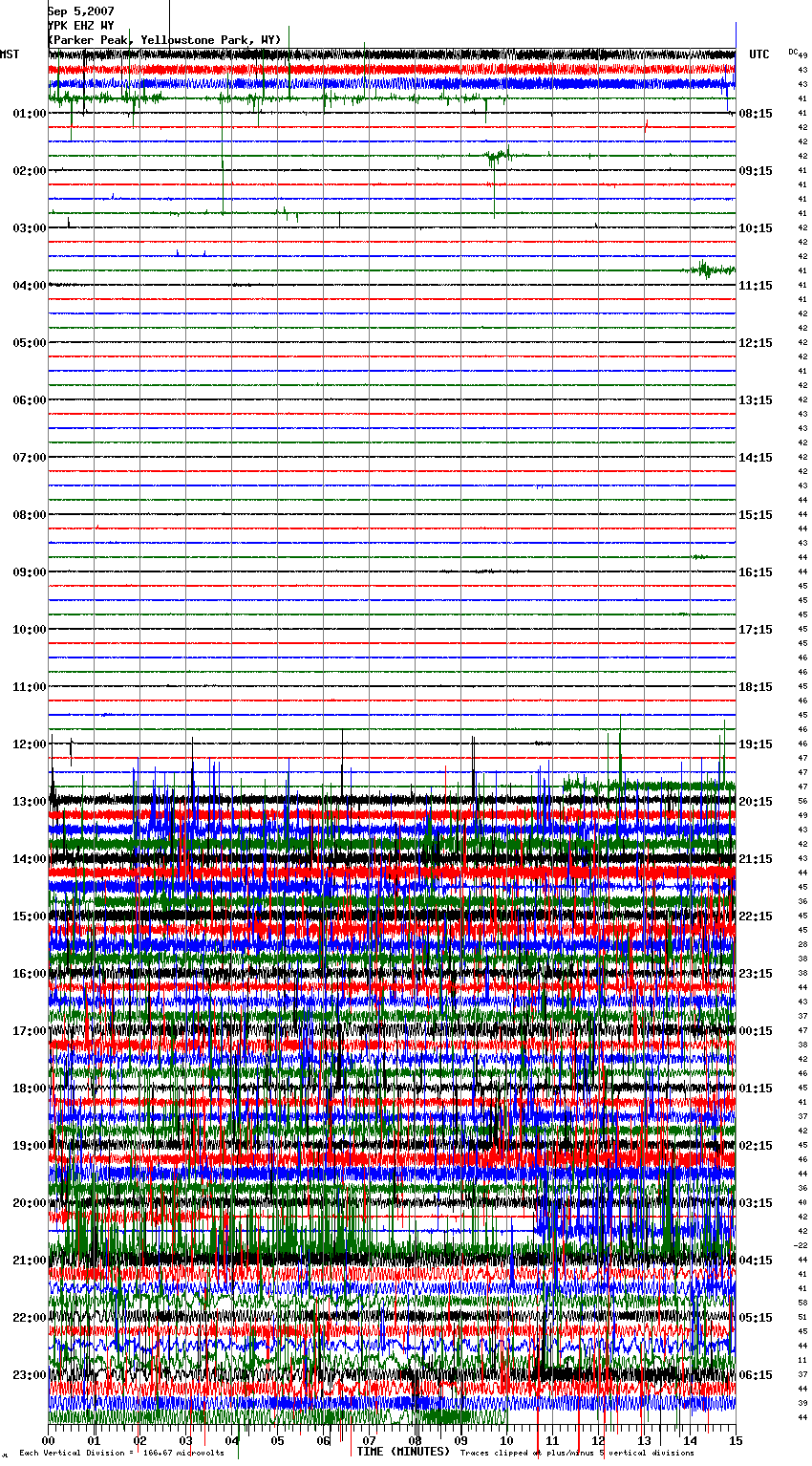Click the "(Parker Peak, Yellowstone Park, WY)" title
Viewport: 812px width, 1466px height.
(164, 40)
